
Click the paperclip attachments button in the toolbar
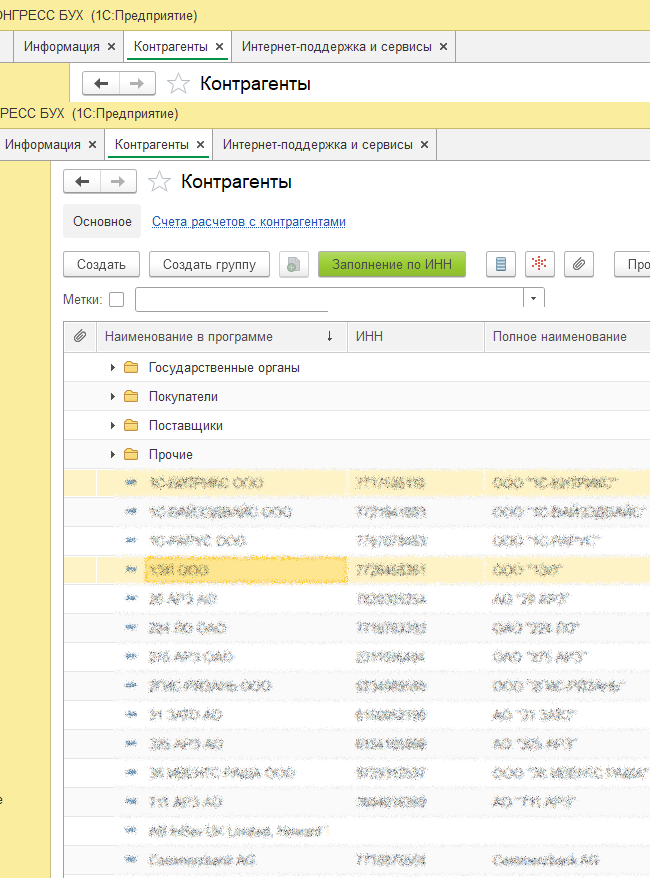[x=579, y=264]
